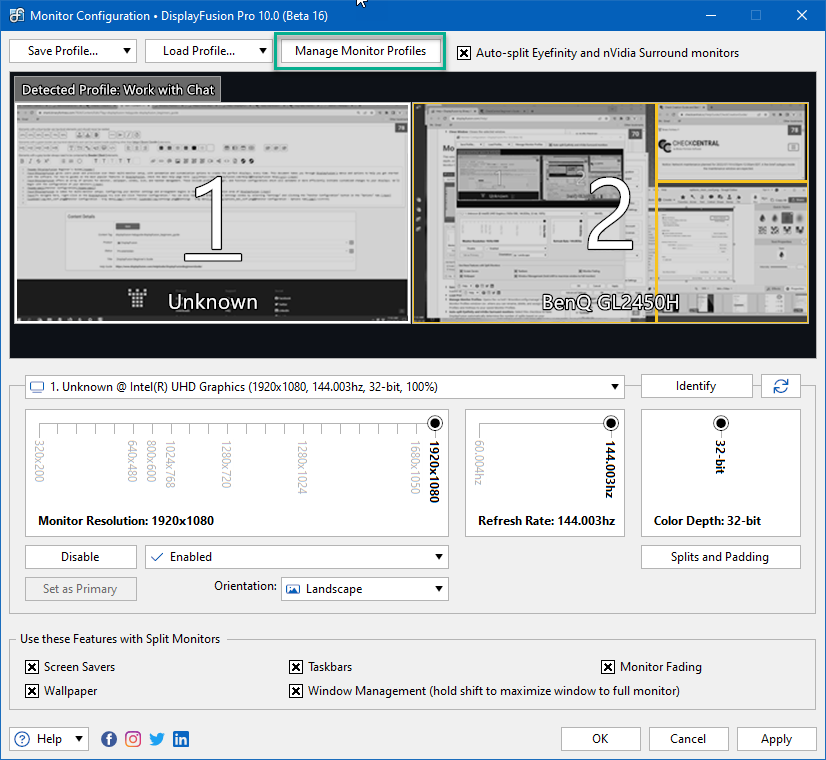Screen dimensions: 826x760
Task: Expand the monitor selector dropdown
Action: (x=614, y=387)
